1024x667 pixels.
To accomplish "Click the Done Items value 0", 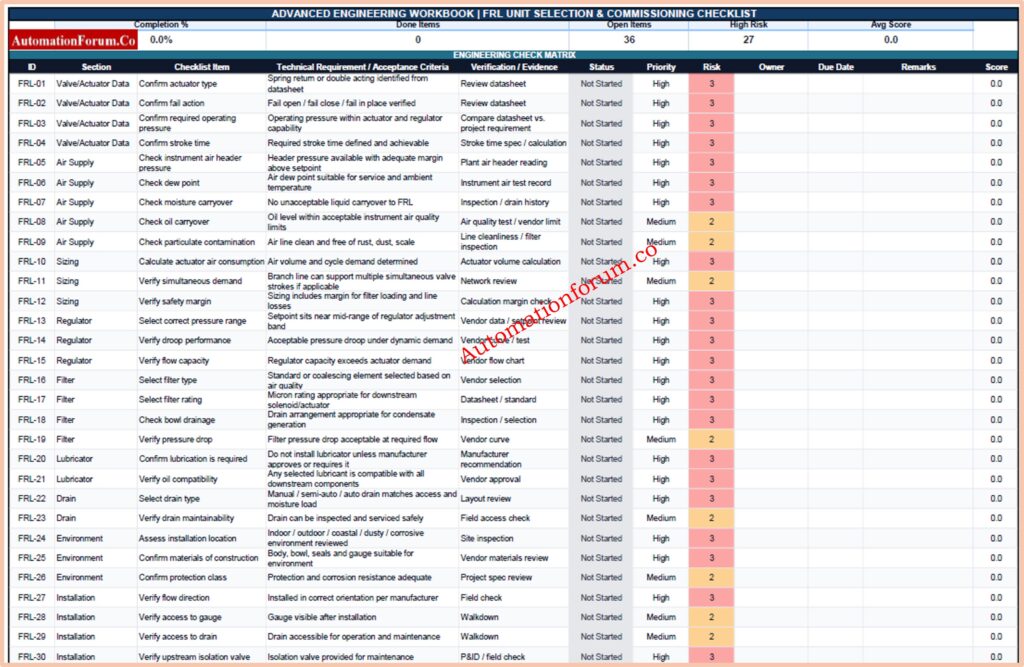I will (x=418, y=40).
